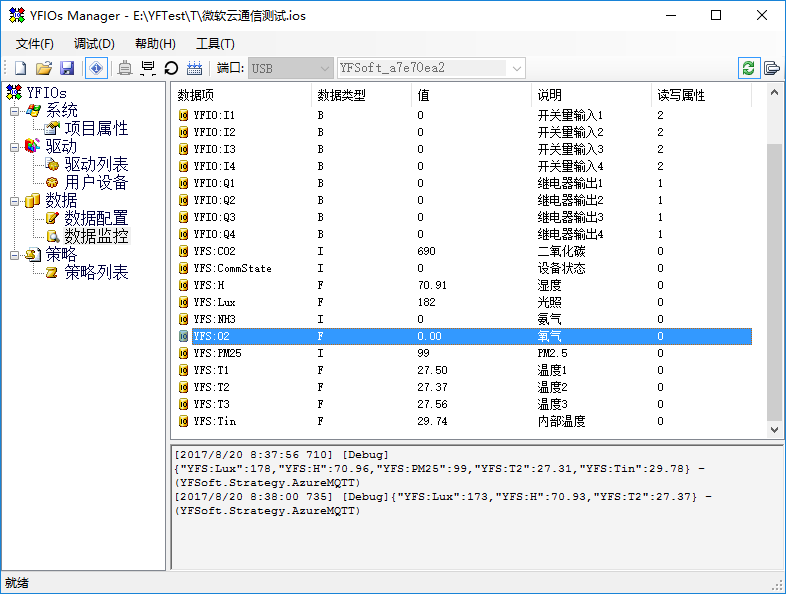
Task: Select the YFS:T3 data item
Action: pos(212,405)
